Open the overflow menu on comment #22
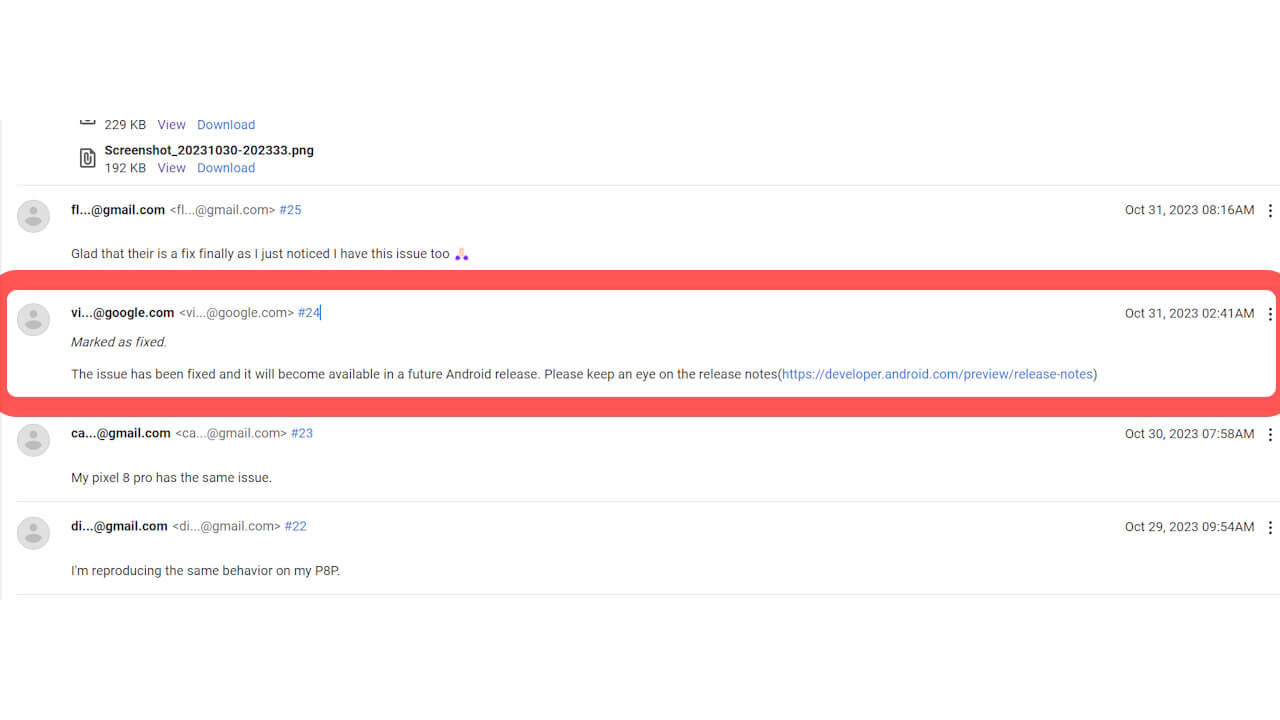The height and width of the screenshot is (720, 1280). 1270,527
